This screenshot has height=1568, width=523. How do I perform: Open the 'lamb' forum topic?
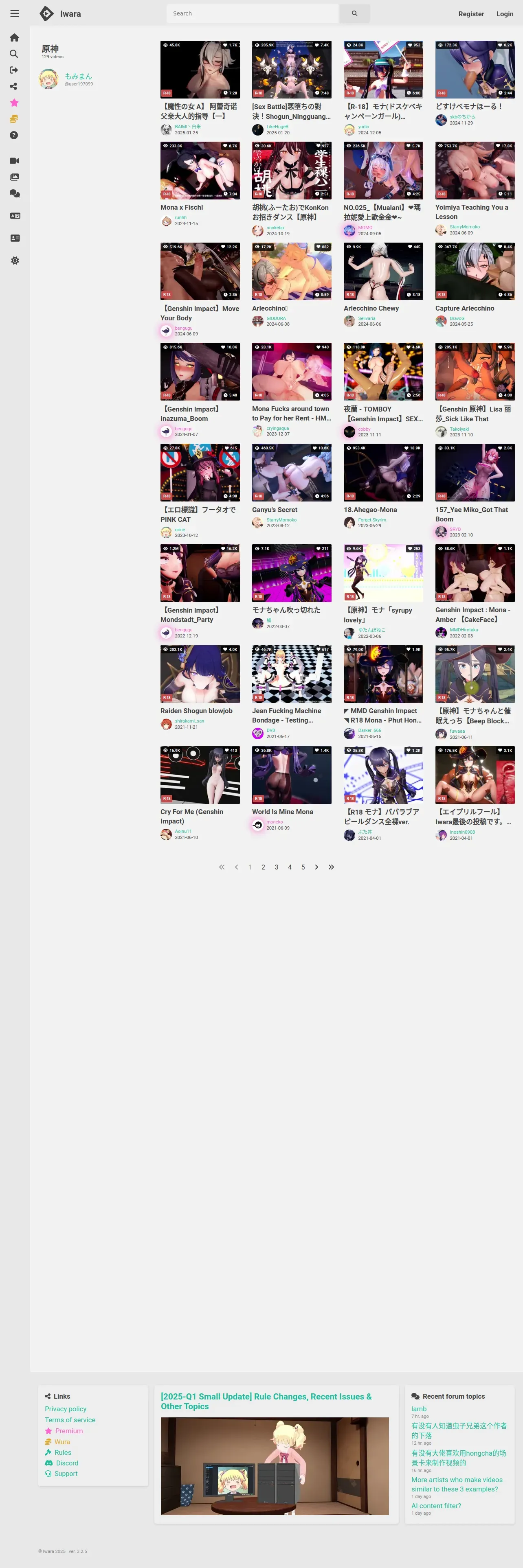(419, 1408)
